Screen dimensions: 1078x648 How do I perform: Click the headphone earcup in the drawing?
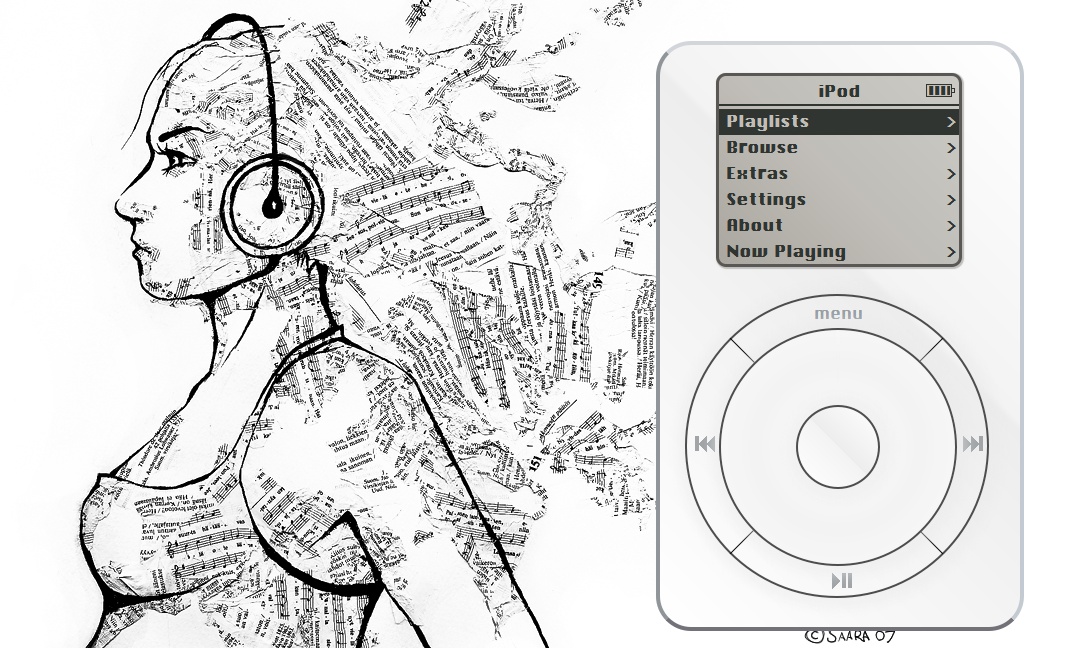point(272,205)
